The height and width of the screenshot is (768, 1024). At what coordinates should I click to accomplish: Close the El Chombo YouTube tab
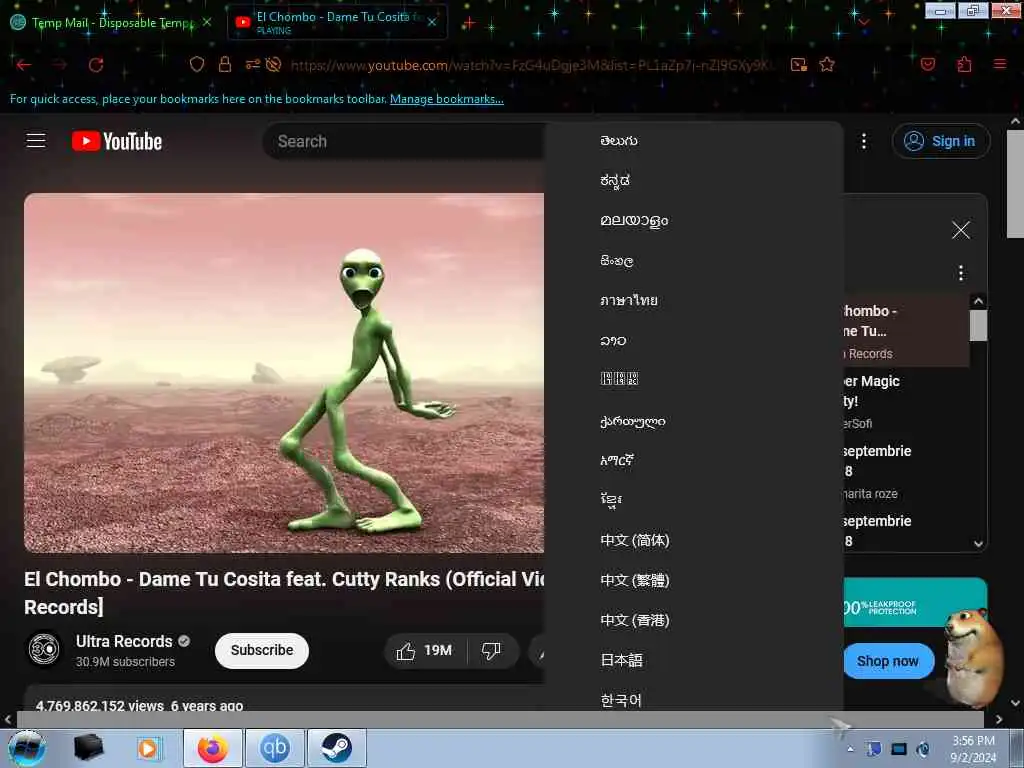pyautogui.click(x=432, y=22)
